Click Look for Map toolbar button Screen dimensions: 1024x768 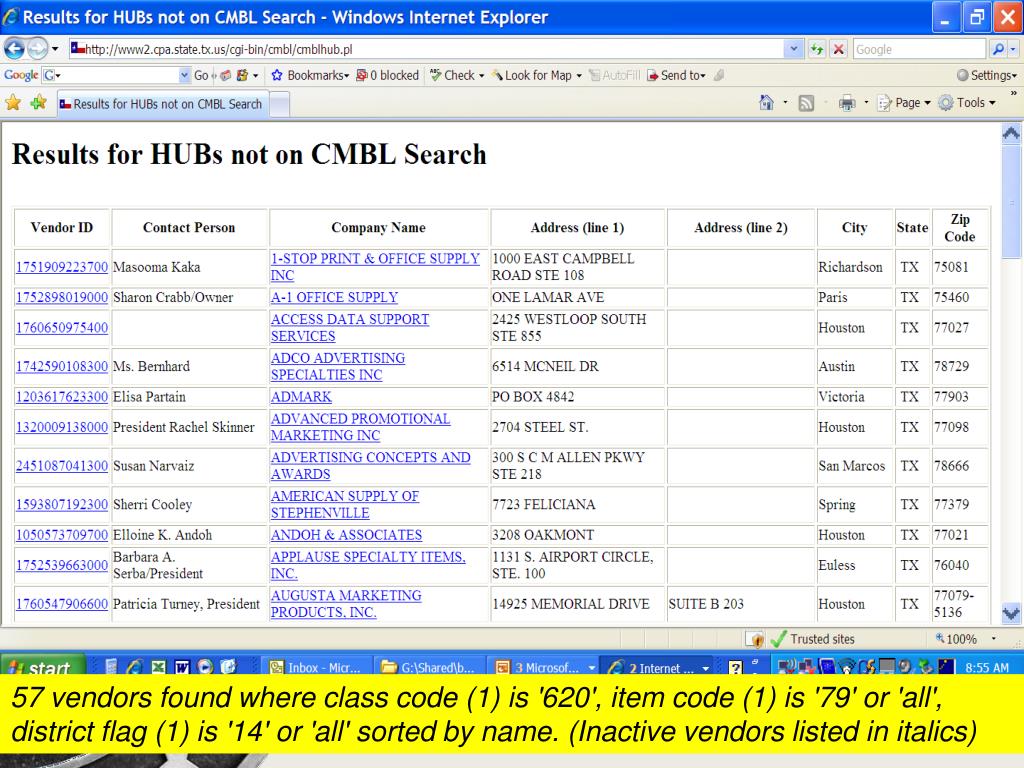[x=536, y=75]
